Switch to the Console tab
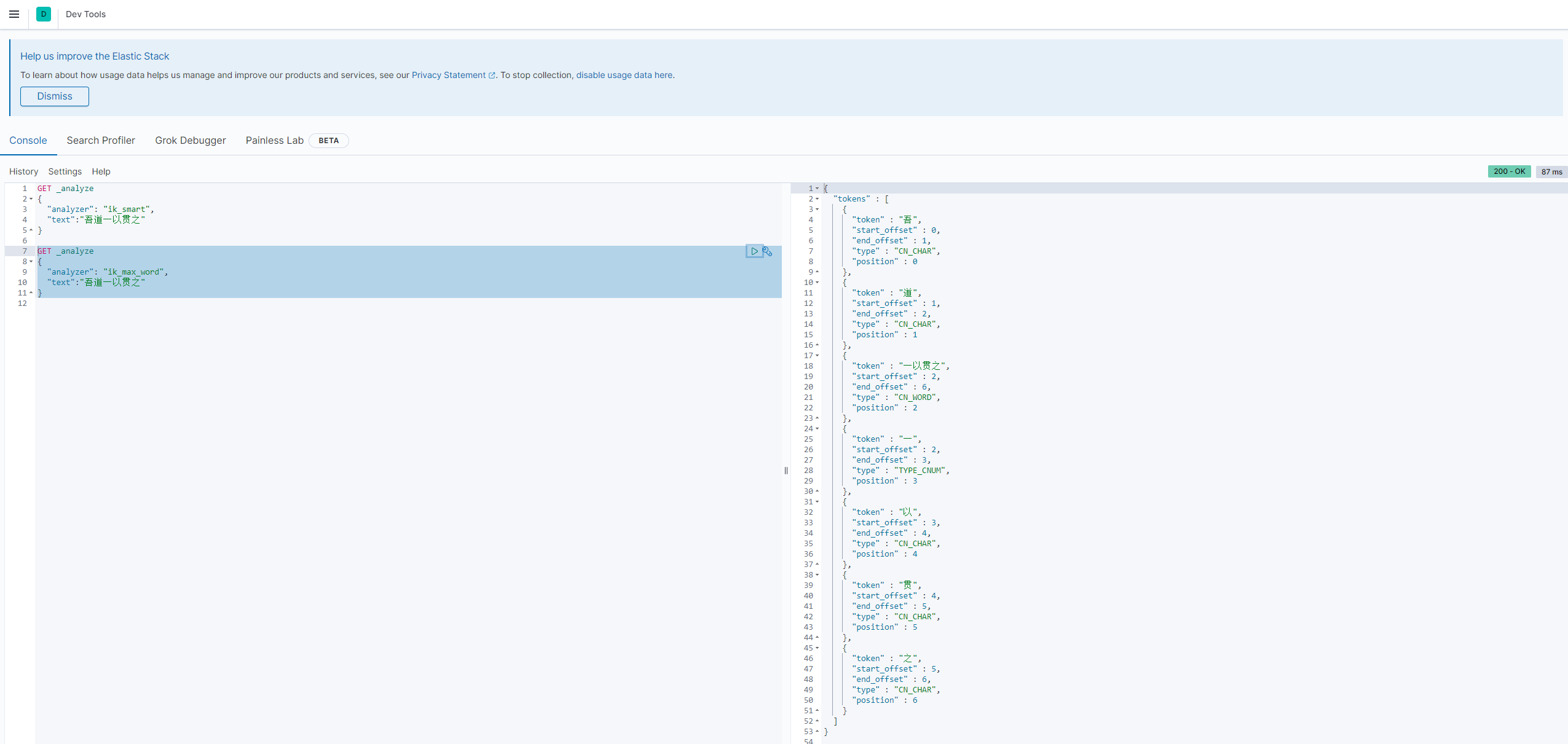 (28, 141)
